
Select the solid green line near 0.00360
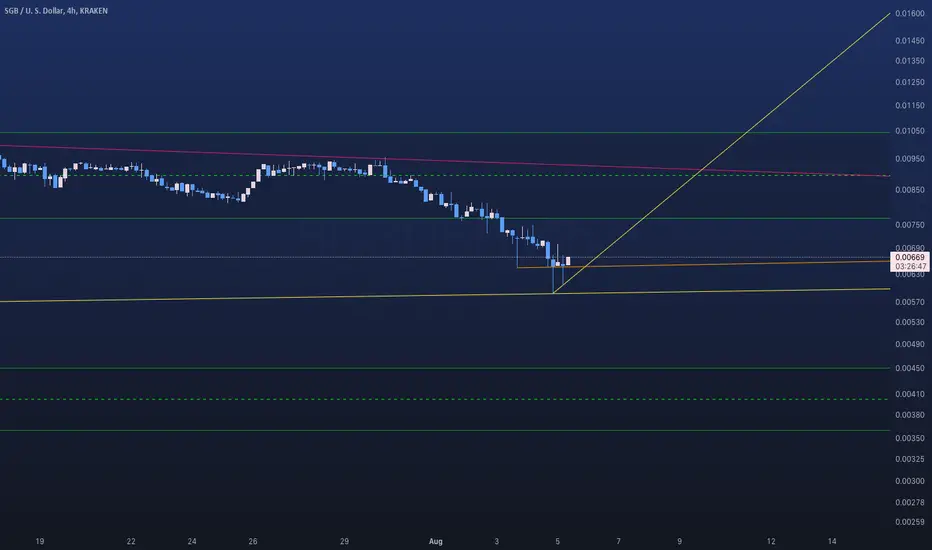pyautogui.click(x=446, y=430)
